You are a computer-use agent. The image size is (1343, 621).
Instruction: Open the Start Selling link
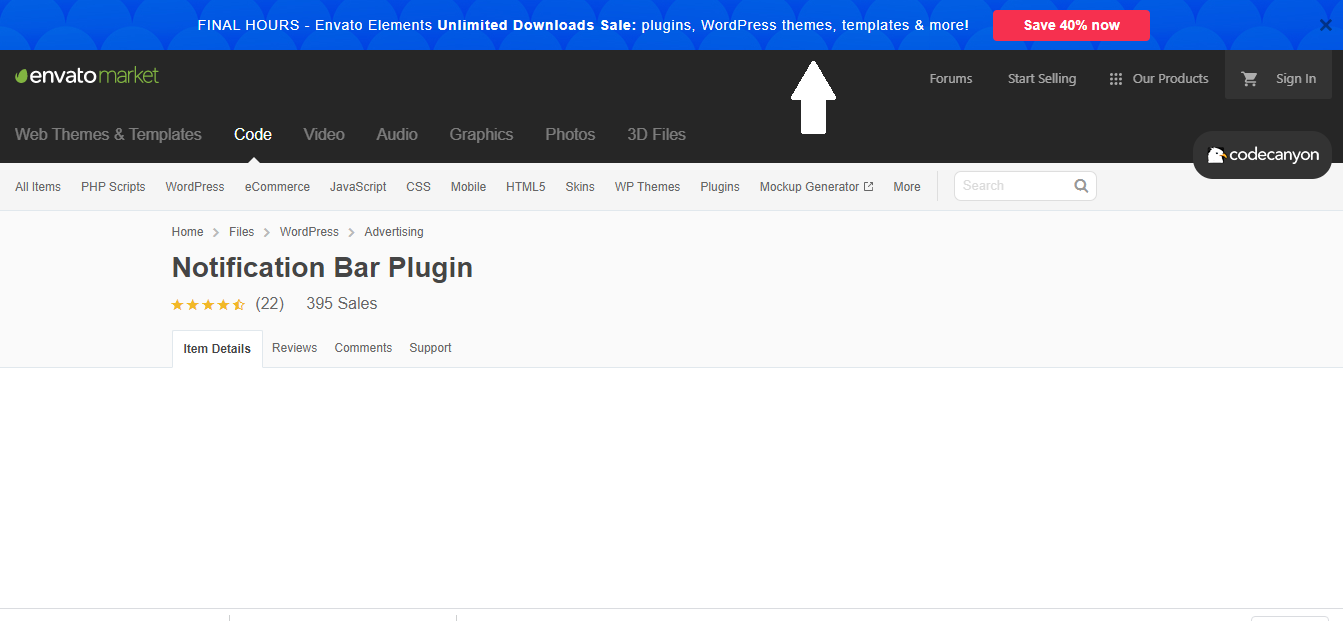coord(1042,79)
